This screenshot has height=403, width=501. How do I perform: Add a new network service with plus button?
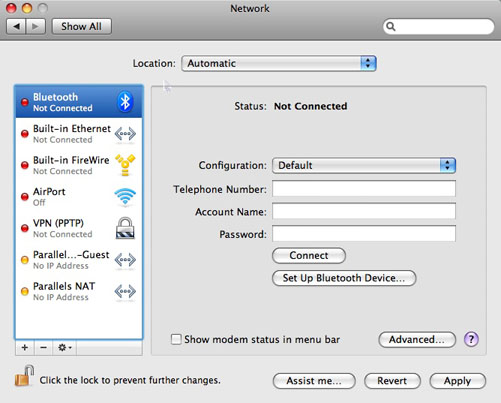pos(25,348)
